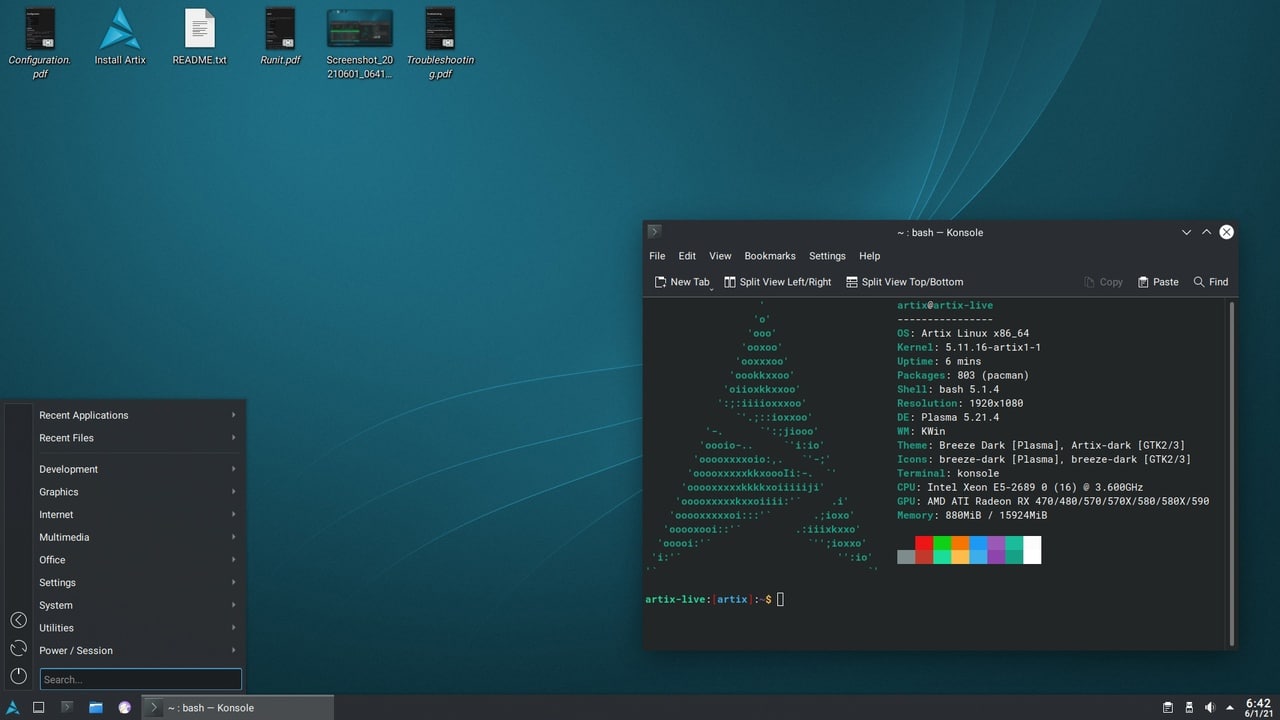
Task: Click the 'artix@artix-live' text in the terminal
Action: coord(945,305)
